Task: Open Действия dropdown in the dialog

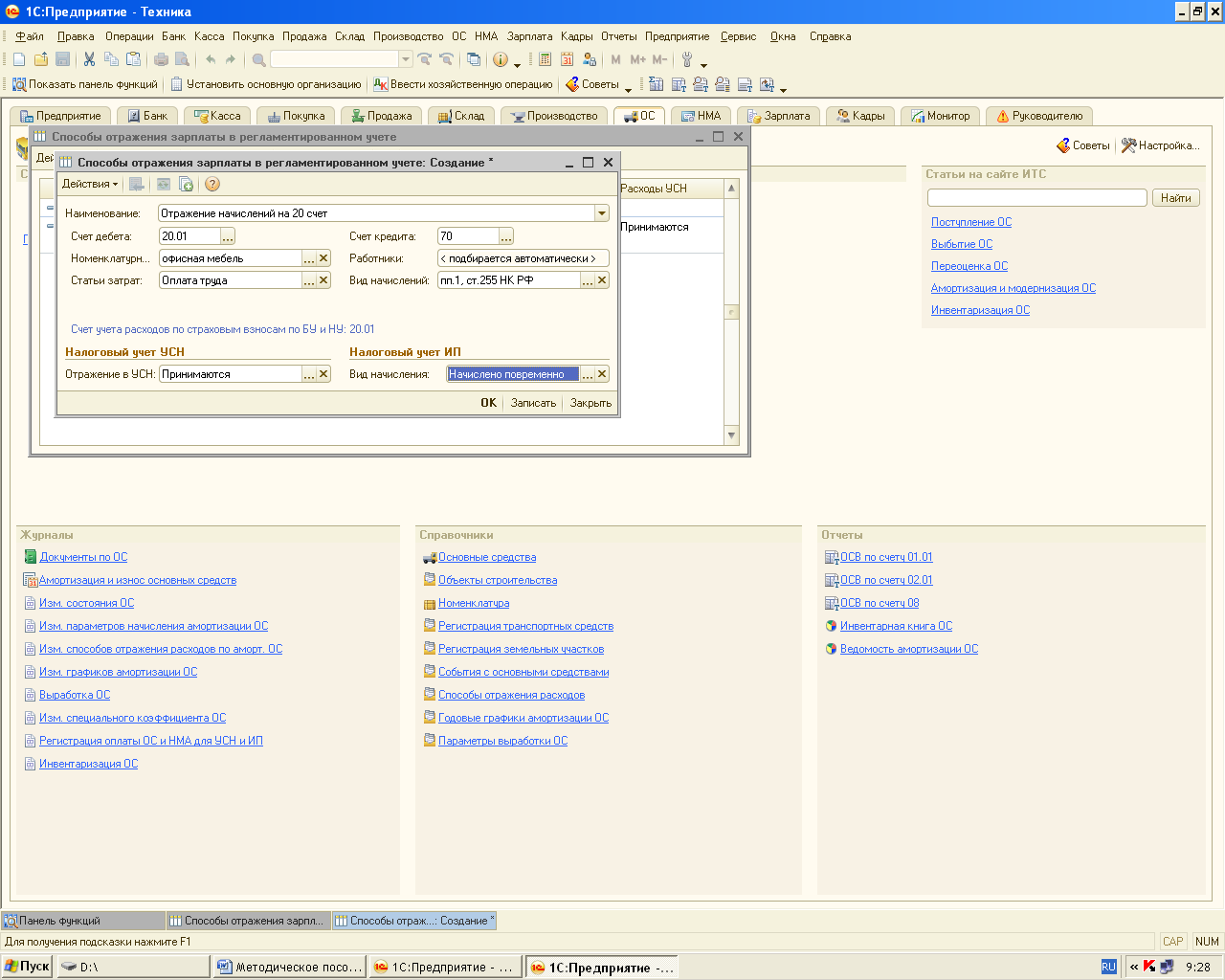Action: click(x=90, y=184)
